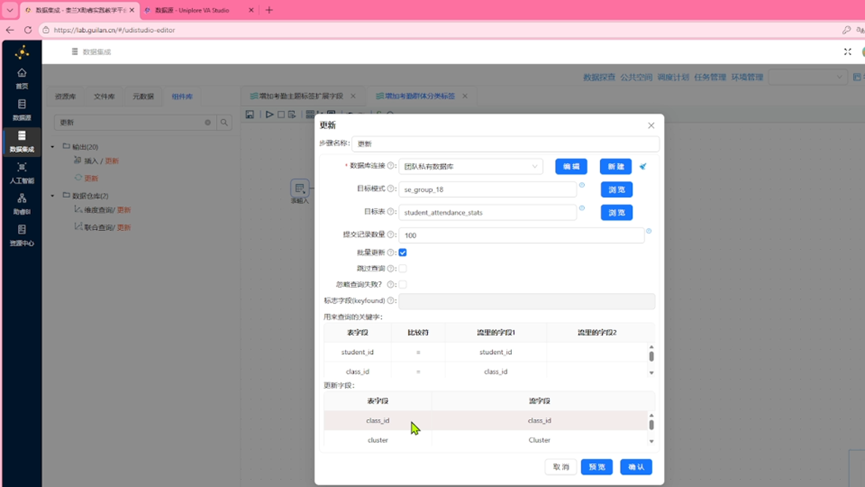The image size is (865, 487).
Task: Click help icon next to 标志字段(keyfound) label
Action: 391,301
